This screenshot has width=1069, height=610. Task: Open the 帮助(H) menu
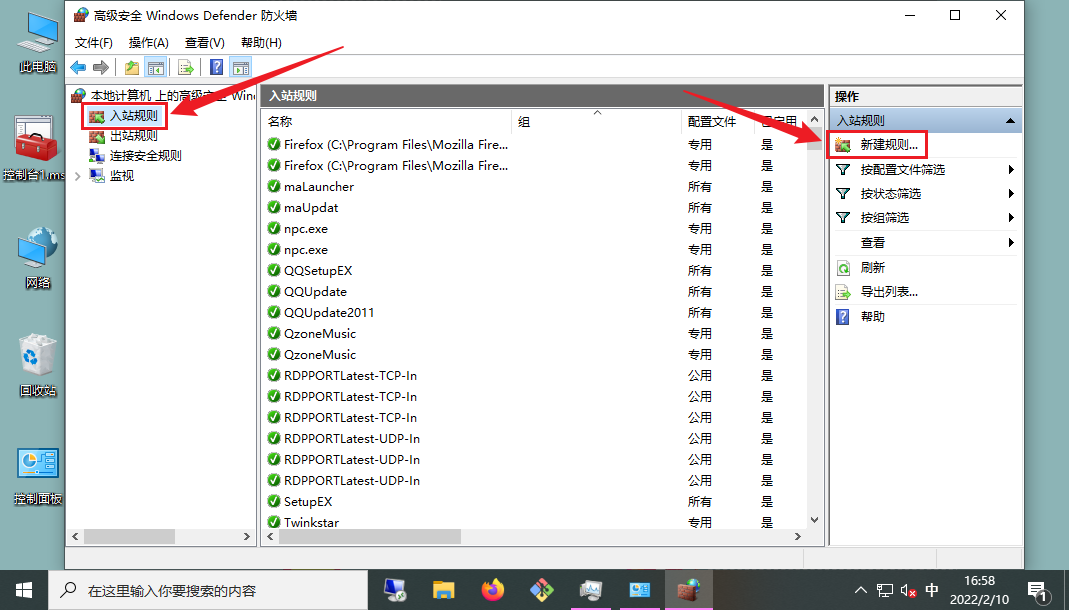[x=261, y=43]
